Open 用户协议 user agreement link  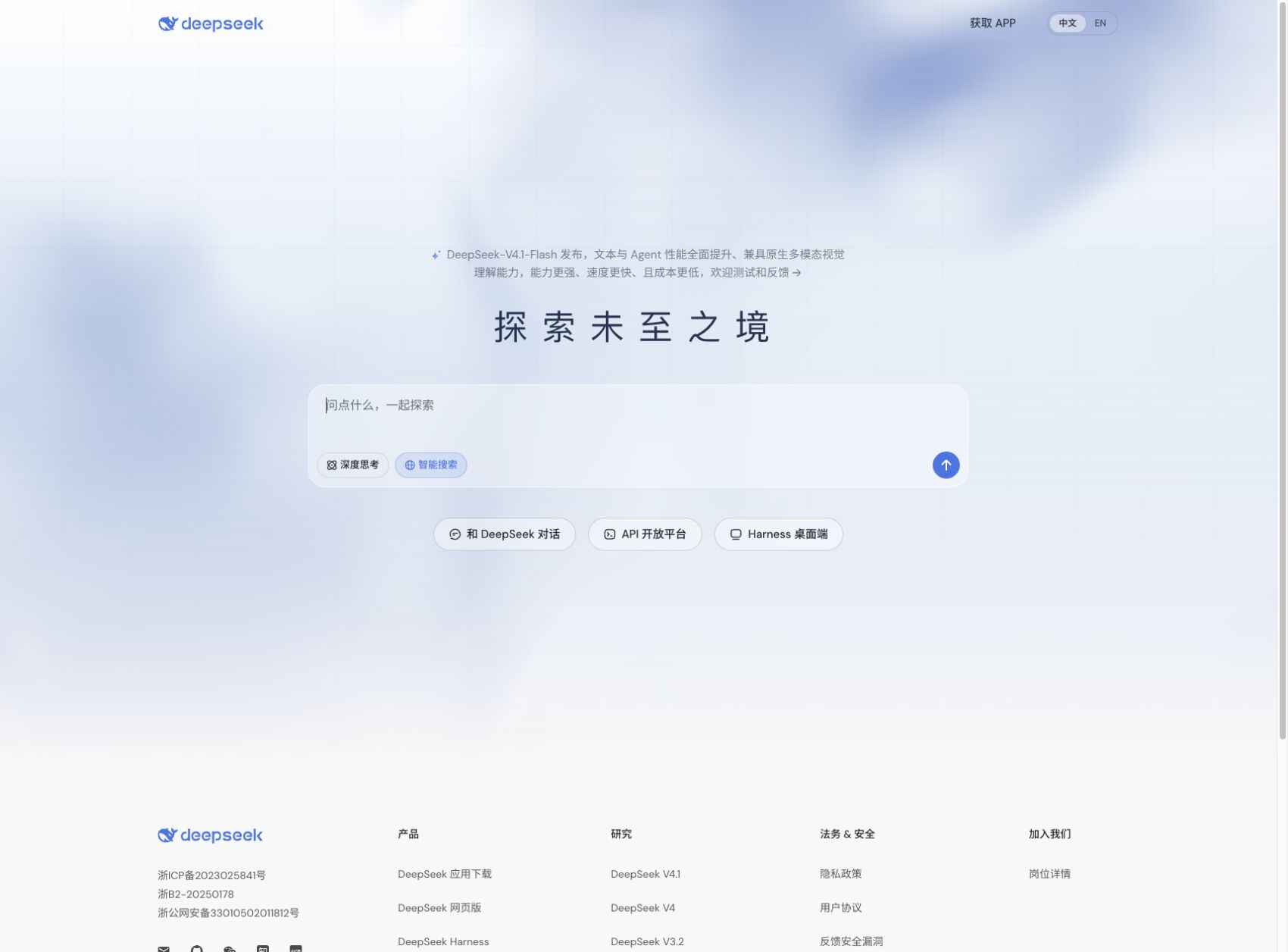tap(840, 907)
